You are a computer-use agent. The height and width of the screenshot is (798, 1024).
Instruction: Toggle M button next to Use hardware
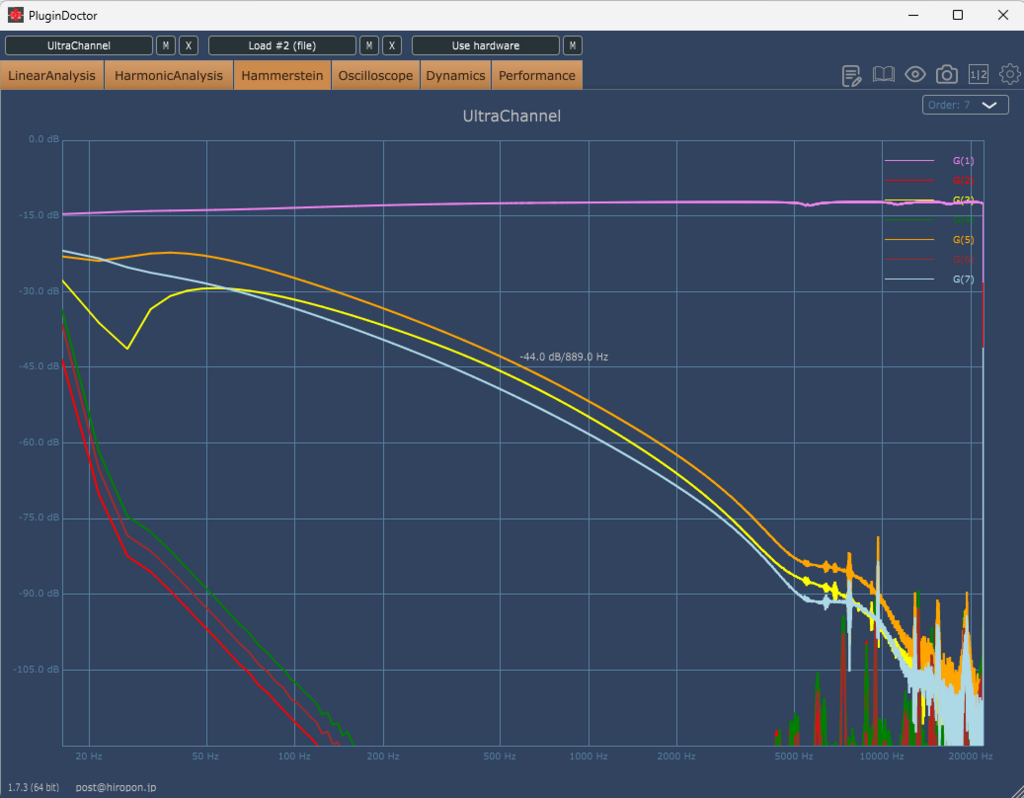coord(573,46)
